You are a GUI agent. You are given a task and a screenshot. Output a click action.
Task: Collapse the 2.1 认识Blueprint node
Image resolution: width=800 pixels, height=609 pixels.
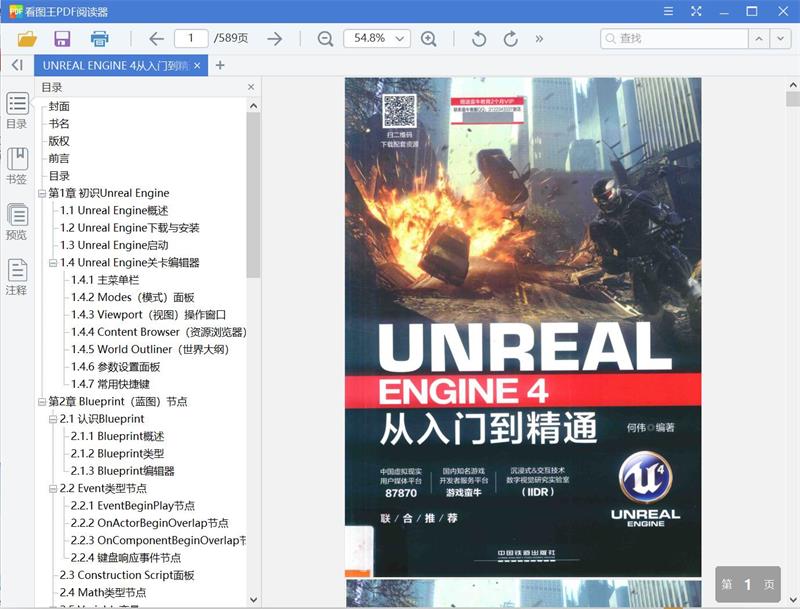click(53, 419)
